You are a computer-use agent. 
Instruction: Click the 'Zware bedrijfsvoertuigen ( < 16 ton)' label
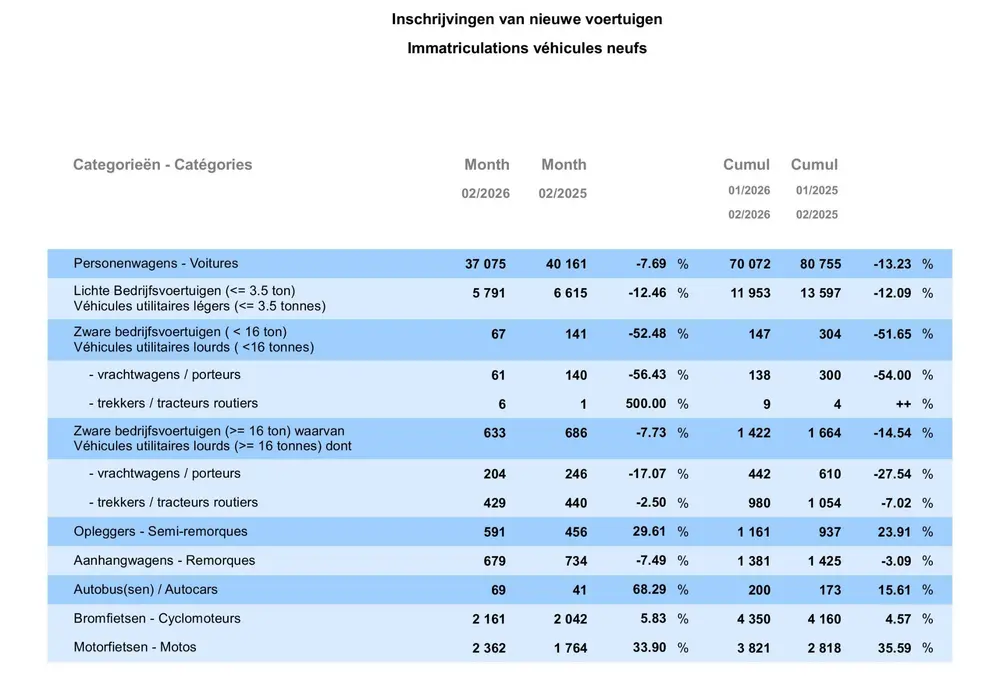[180, 332]
